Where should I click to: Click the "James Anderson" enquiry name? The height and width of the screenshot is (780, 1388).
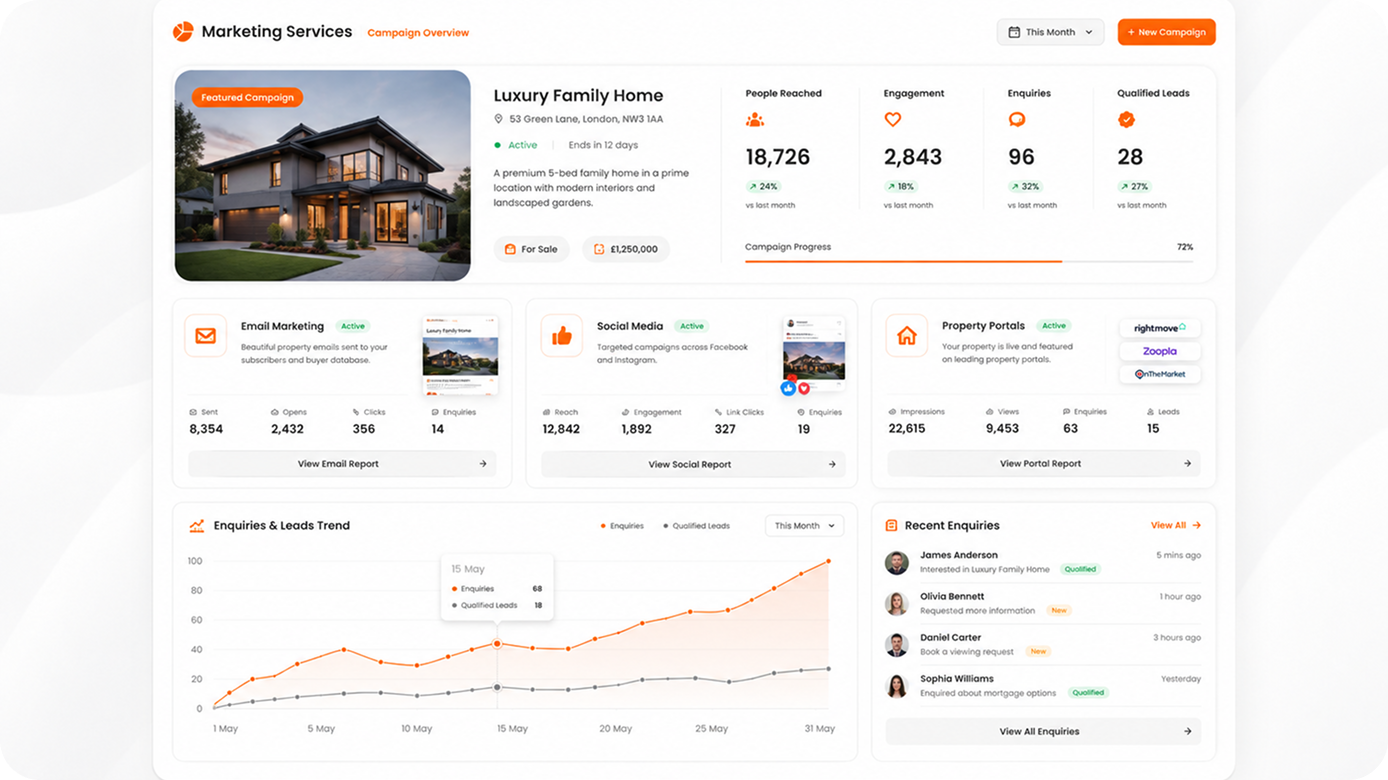(x=959, y=555)
